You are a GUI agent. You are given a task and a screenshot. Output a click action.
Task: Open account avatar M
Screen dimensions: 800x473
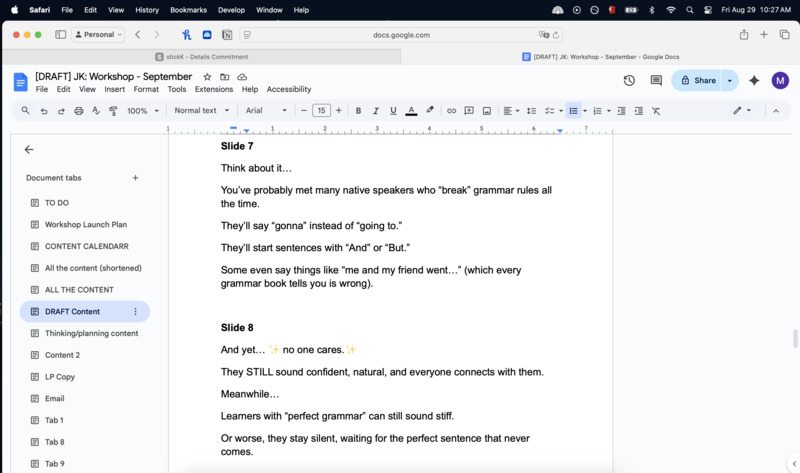[780, 81]
